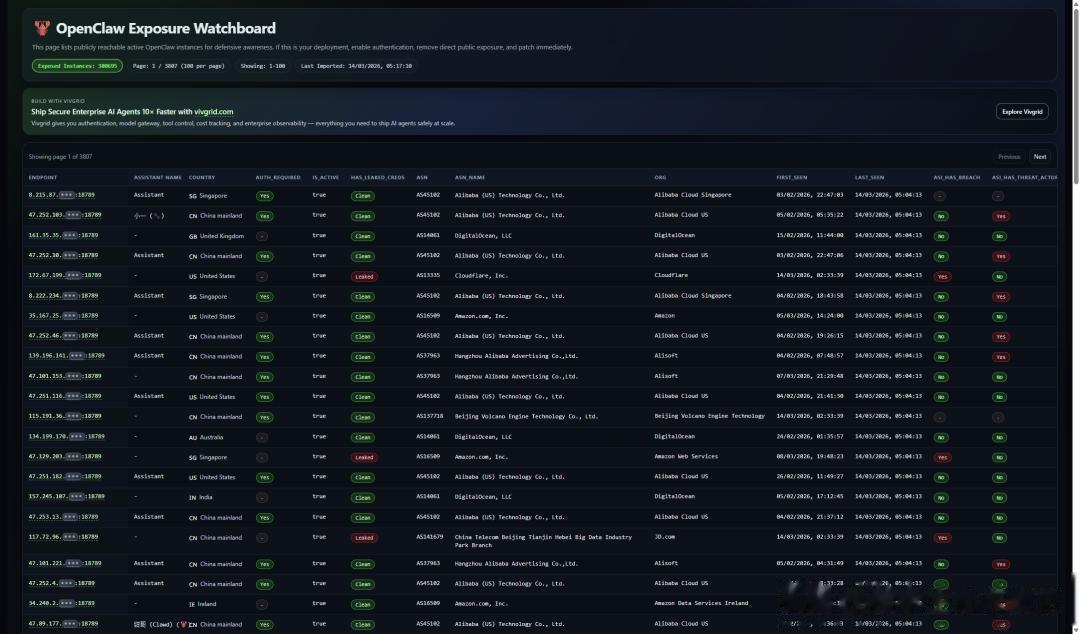Click the ASSISTANT NAME column header

point(158,178)
